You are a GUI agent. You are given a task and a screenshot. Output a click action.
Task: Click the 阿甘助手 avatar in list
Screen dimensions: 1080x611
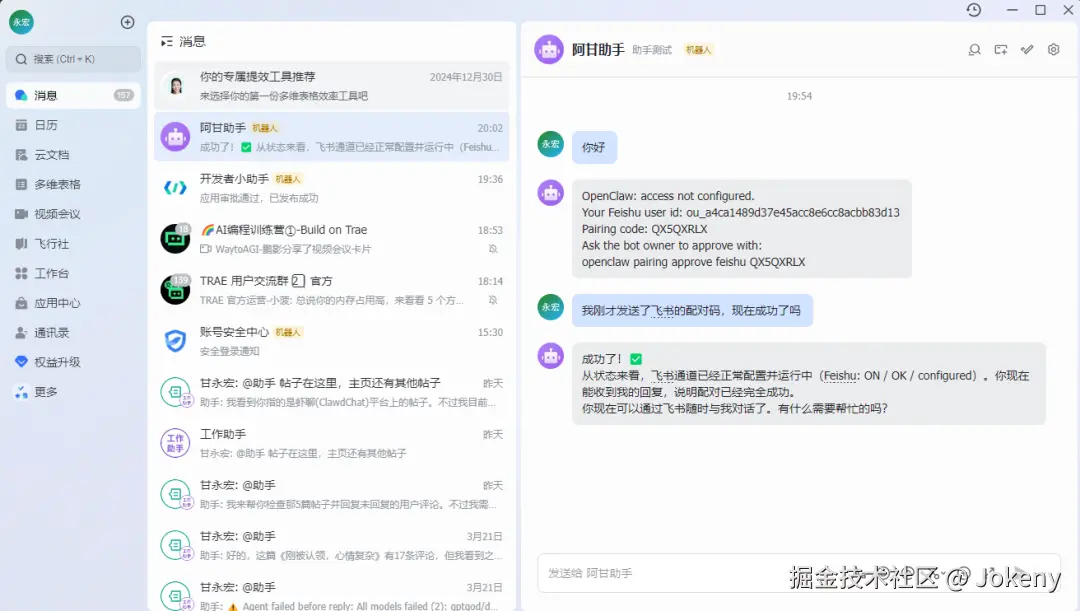[x=175, y=137]
